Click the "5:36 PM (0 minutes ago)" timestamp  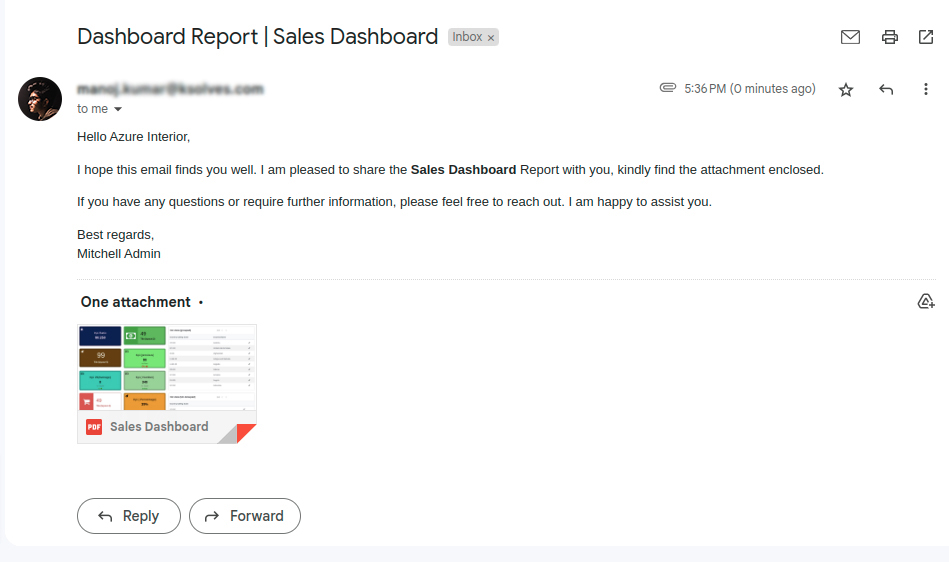pyautogui.click(x=749, y=89)
